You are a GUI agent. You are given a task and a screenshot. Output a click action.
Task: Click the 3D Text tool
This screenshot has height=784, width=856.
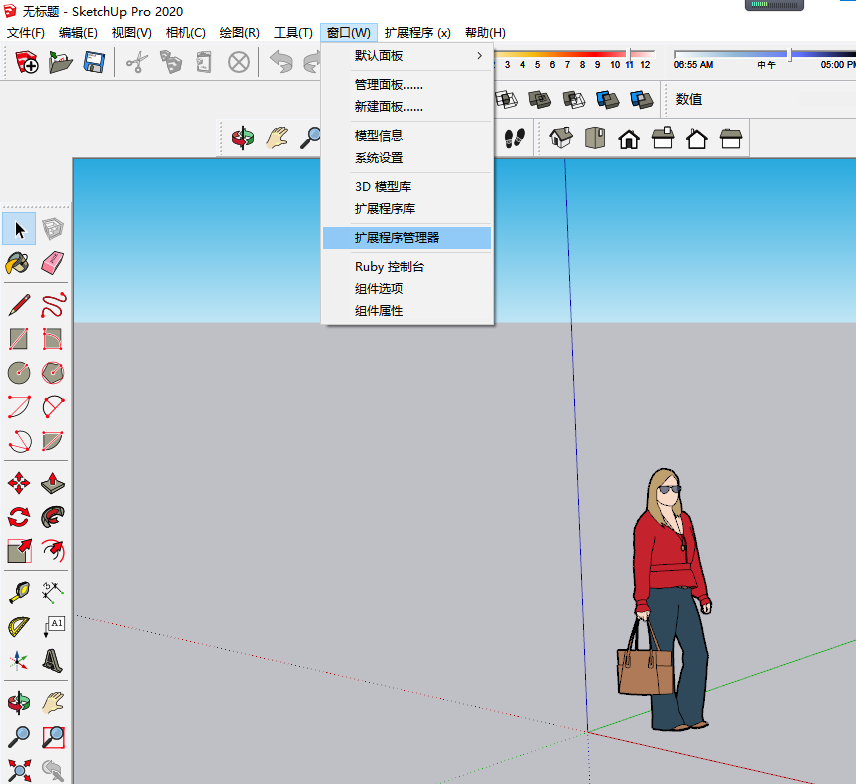click(x=53, y=660)
